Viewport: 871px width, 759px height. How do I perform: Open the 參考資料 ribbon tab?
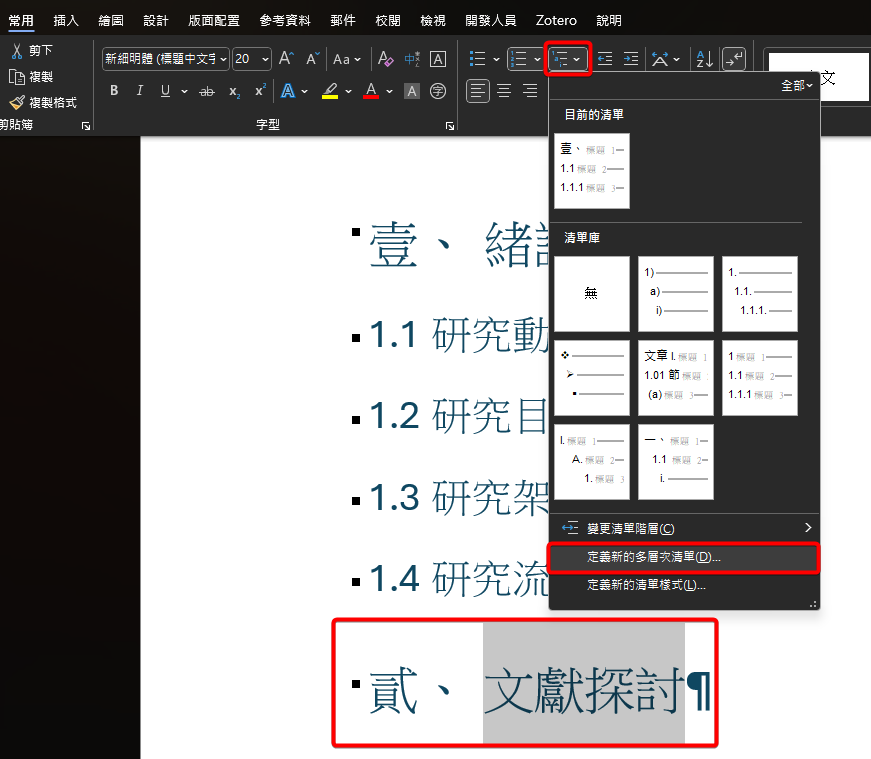point(285,20)
